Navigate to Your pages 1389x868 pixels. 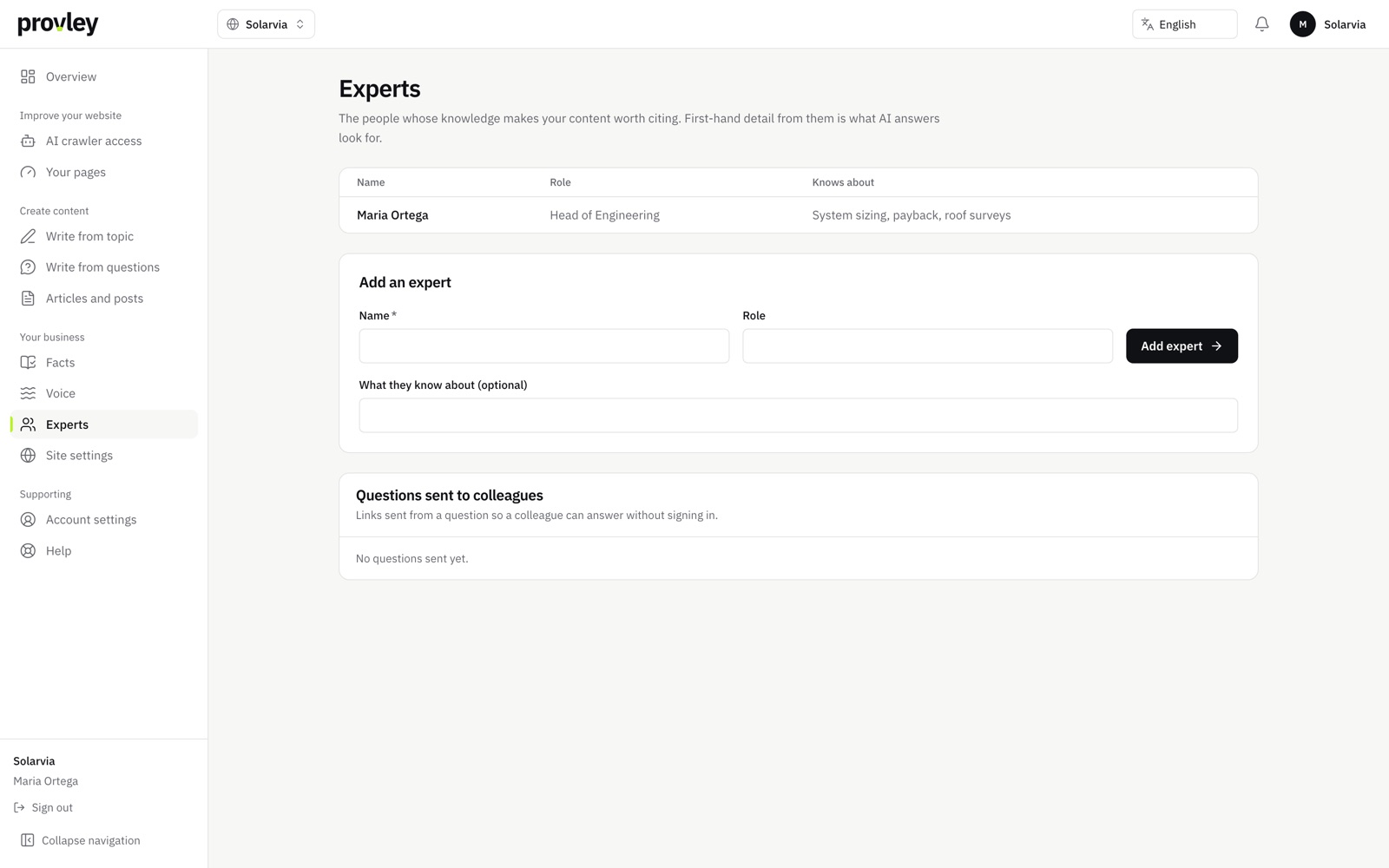click(x=104, y=172)
